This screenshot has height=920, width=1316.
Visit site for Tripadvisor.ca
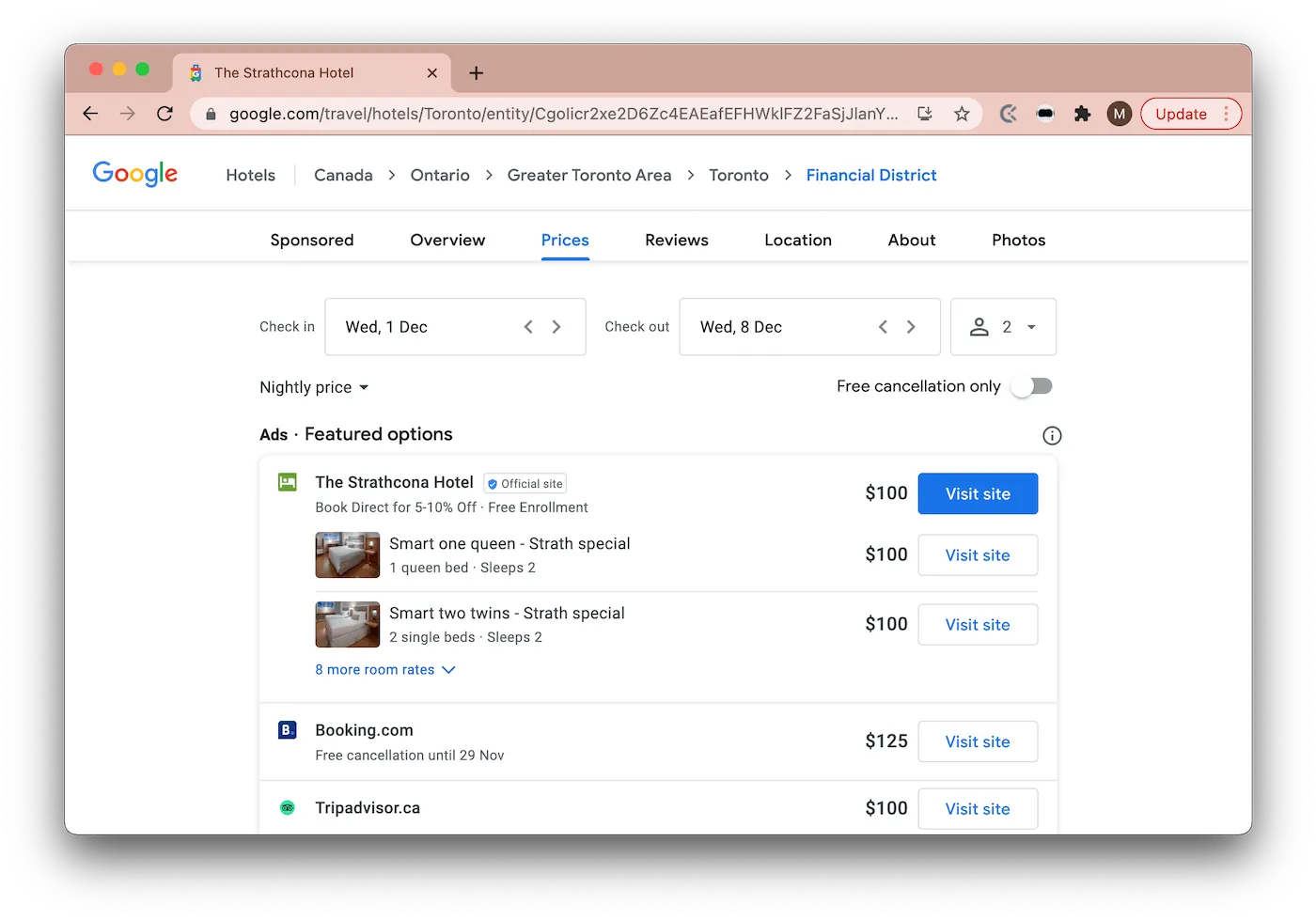point(978,808)
